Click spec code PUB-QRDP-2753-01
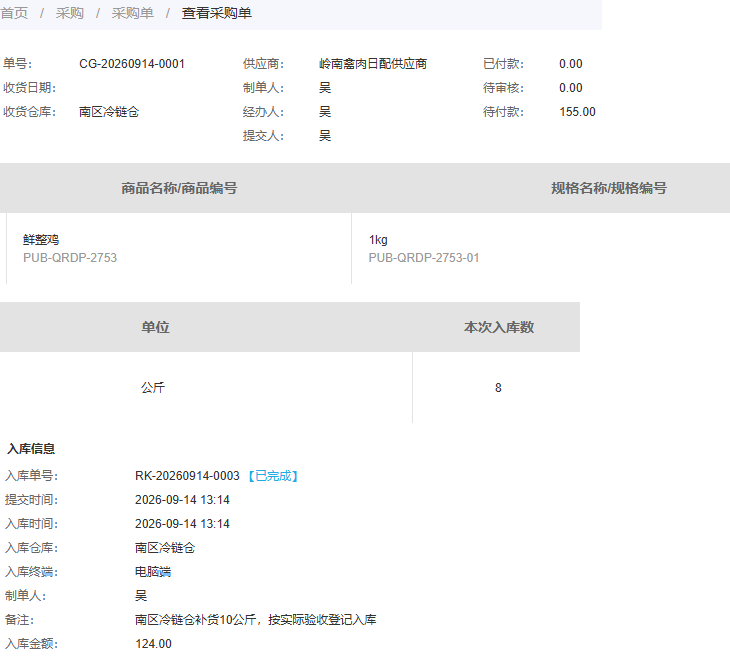The image size is (730, 656). pos(424,258)
